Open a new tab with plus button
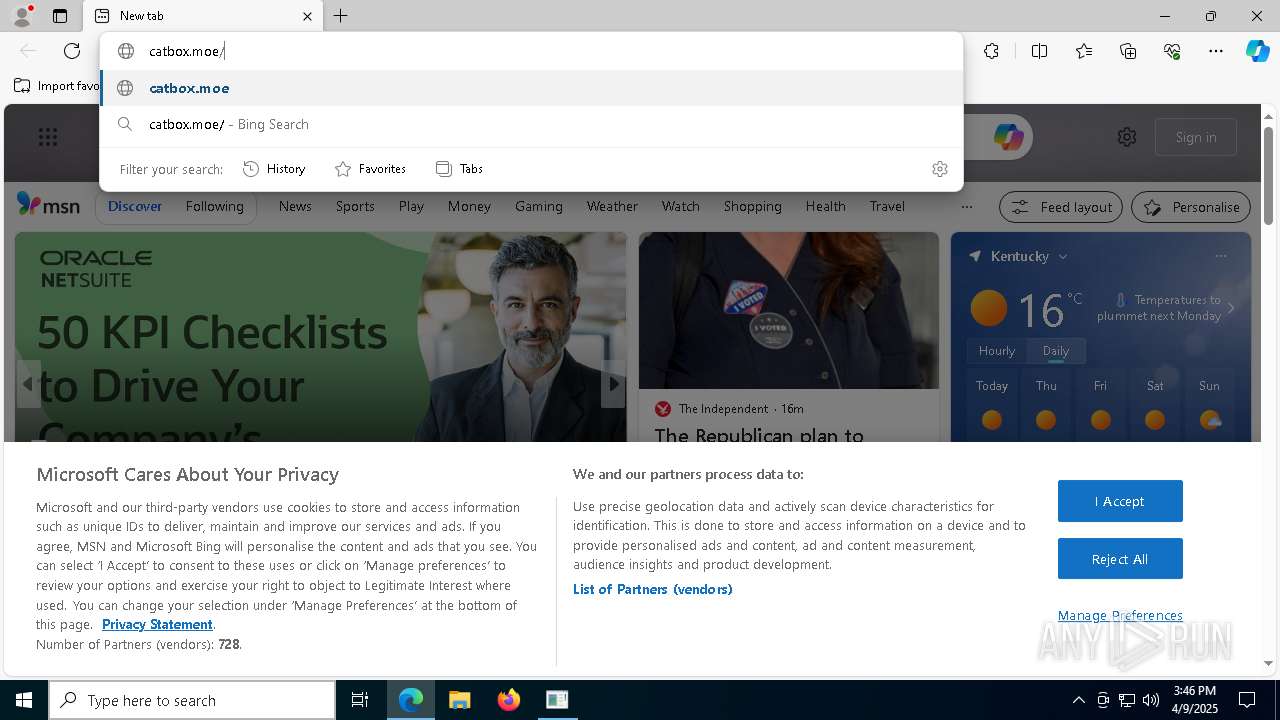1280x720 pixels. (341, 16)
